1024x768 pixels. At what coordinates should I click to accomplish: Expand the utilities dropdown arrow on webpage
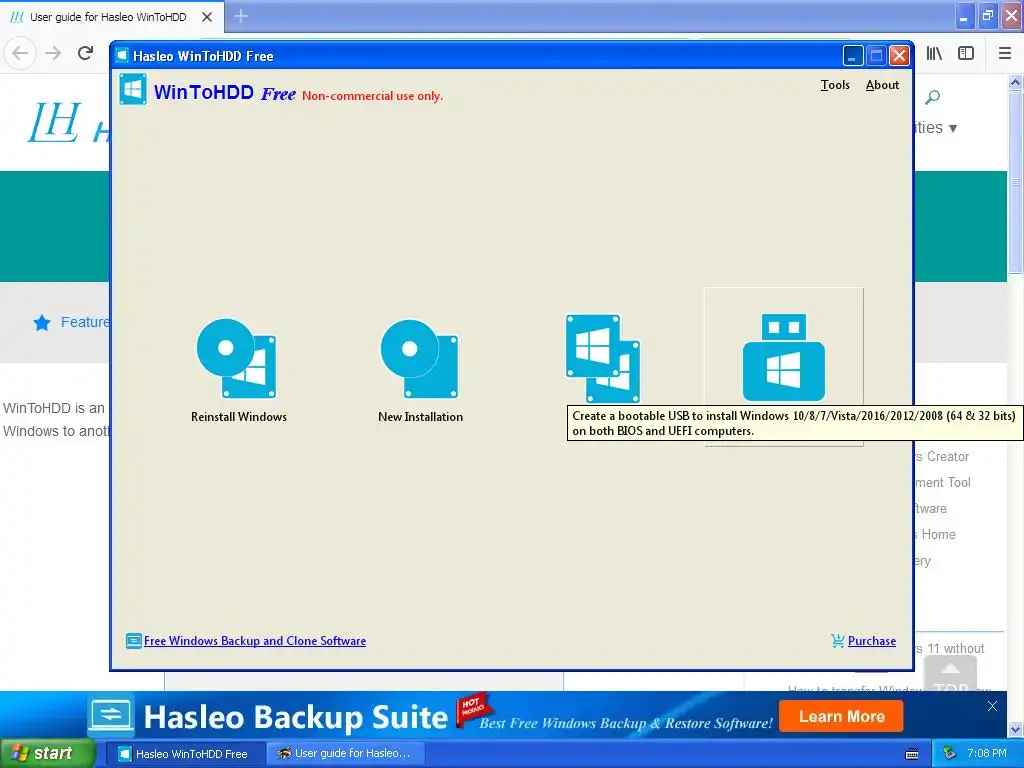953,128
